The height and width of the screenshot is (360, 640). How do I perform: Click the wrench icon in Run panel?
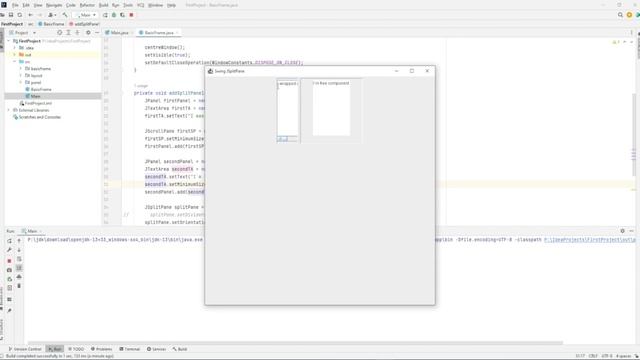(9, 250)
